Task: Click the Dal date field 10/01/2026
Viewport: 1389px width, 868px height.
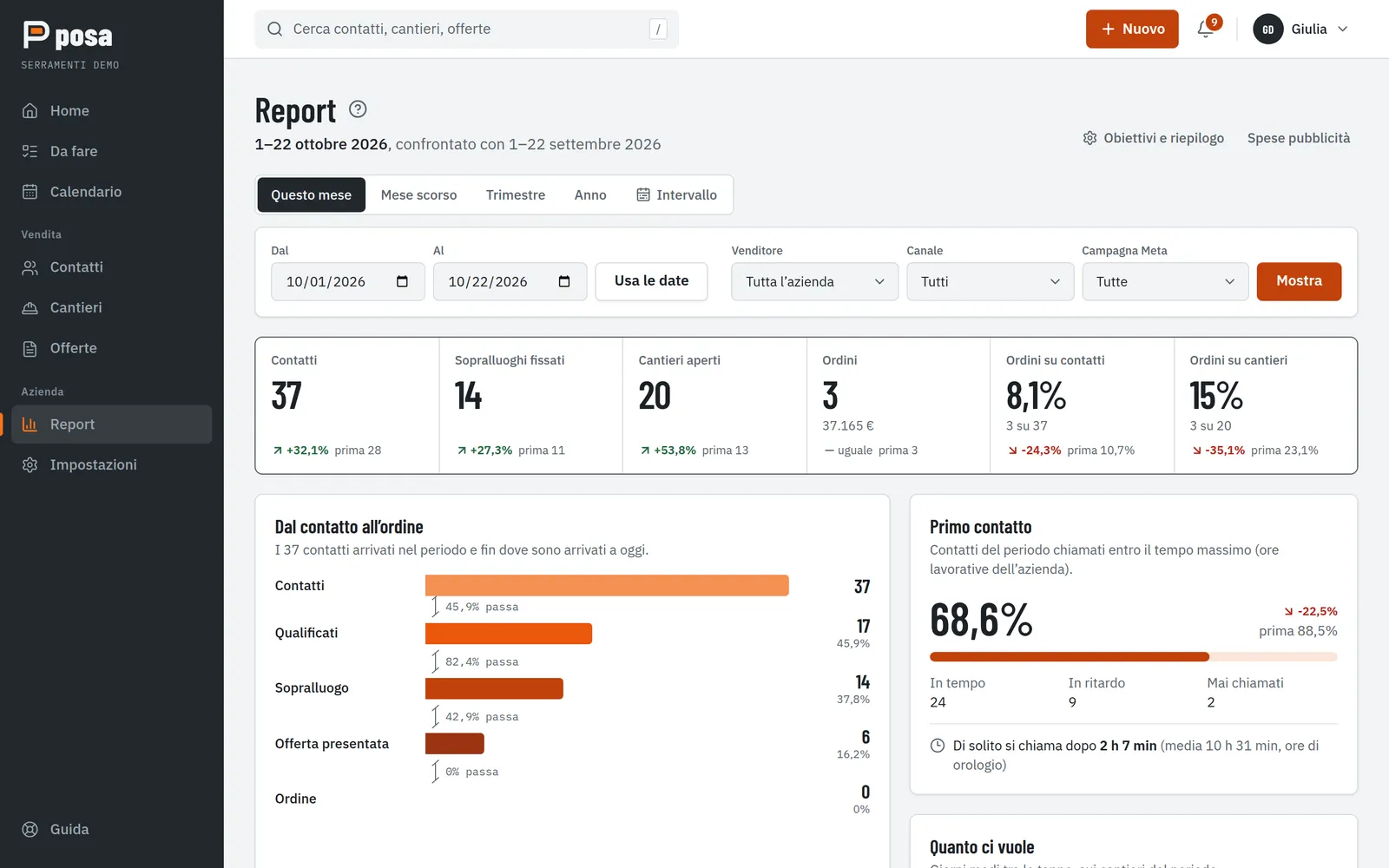Action: tap(348, 281)
